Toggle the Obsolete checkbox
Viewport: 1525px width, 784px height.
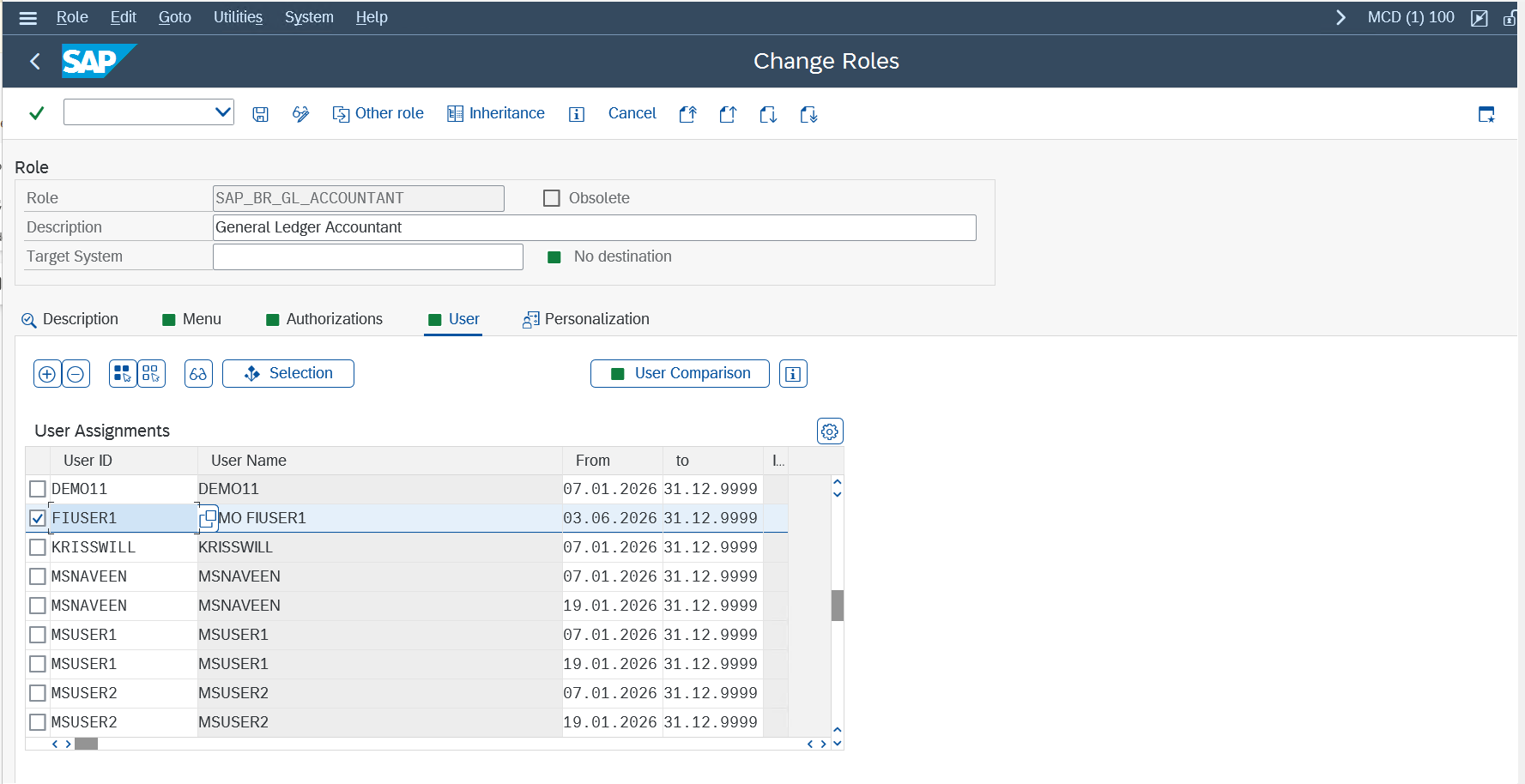[x=552, y=198]
